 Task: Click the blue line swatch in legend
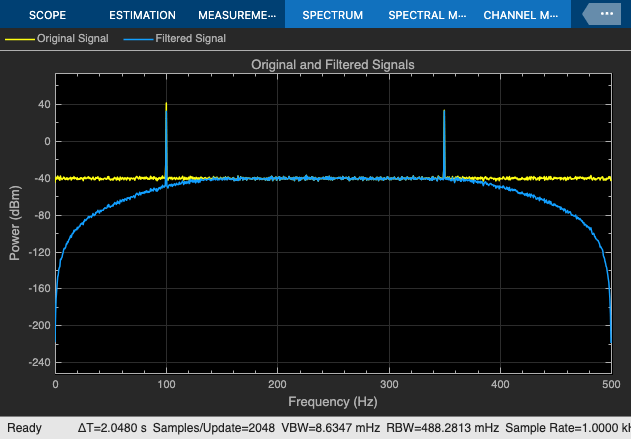click(138, 39)
